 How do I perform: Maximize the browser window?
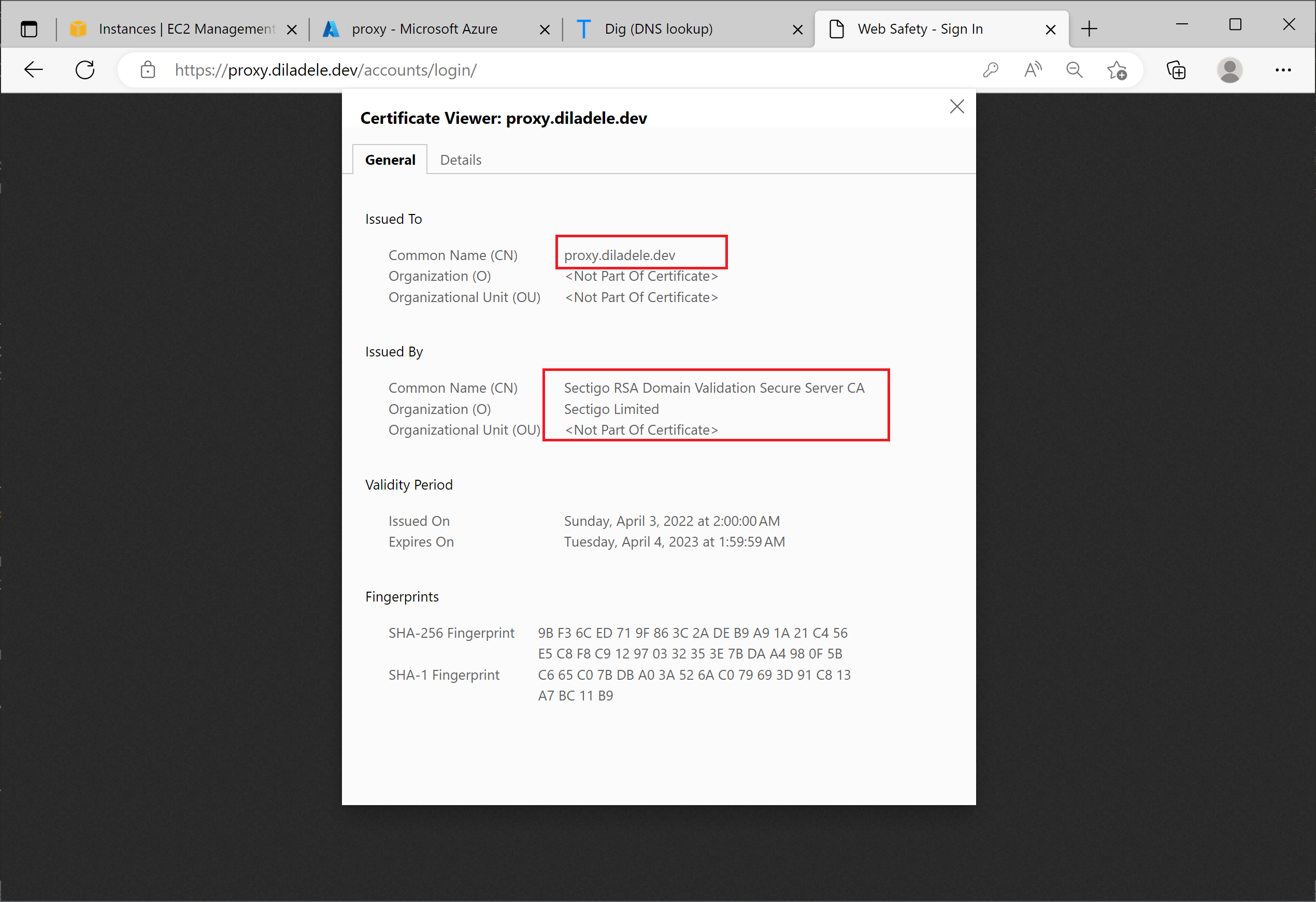point(1236,24)
